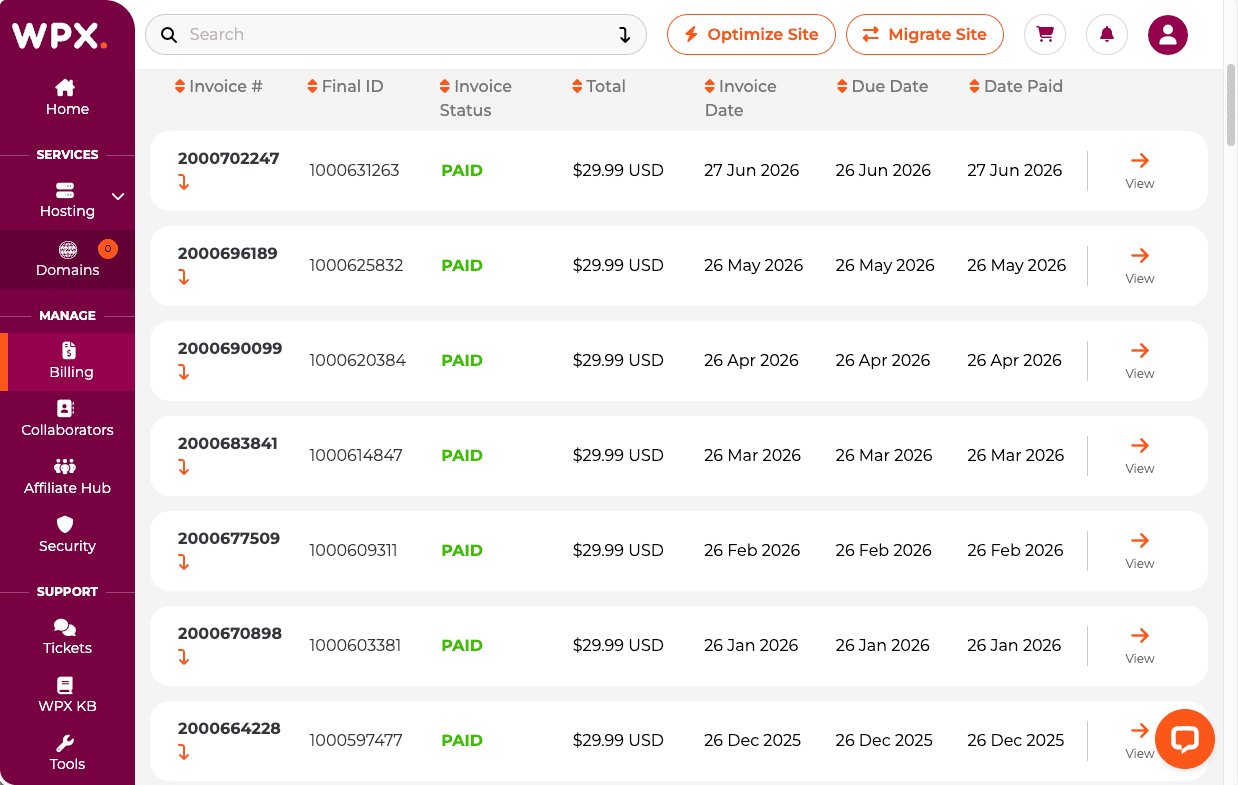Click the arrow at the search bar's end
The image size is (1238, 785).
click(x=625, y=35)
